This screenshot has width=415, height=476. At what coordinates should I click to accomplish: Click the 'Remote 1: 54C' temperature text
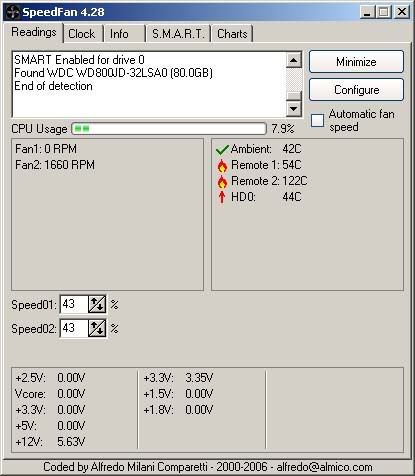(266, 165)
